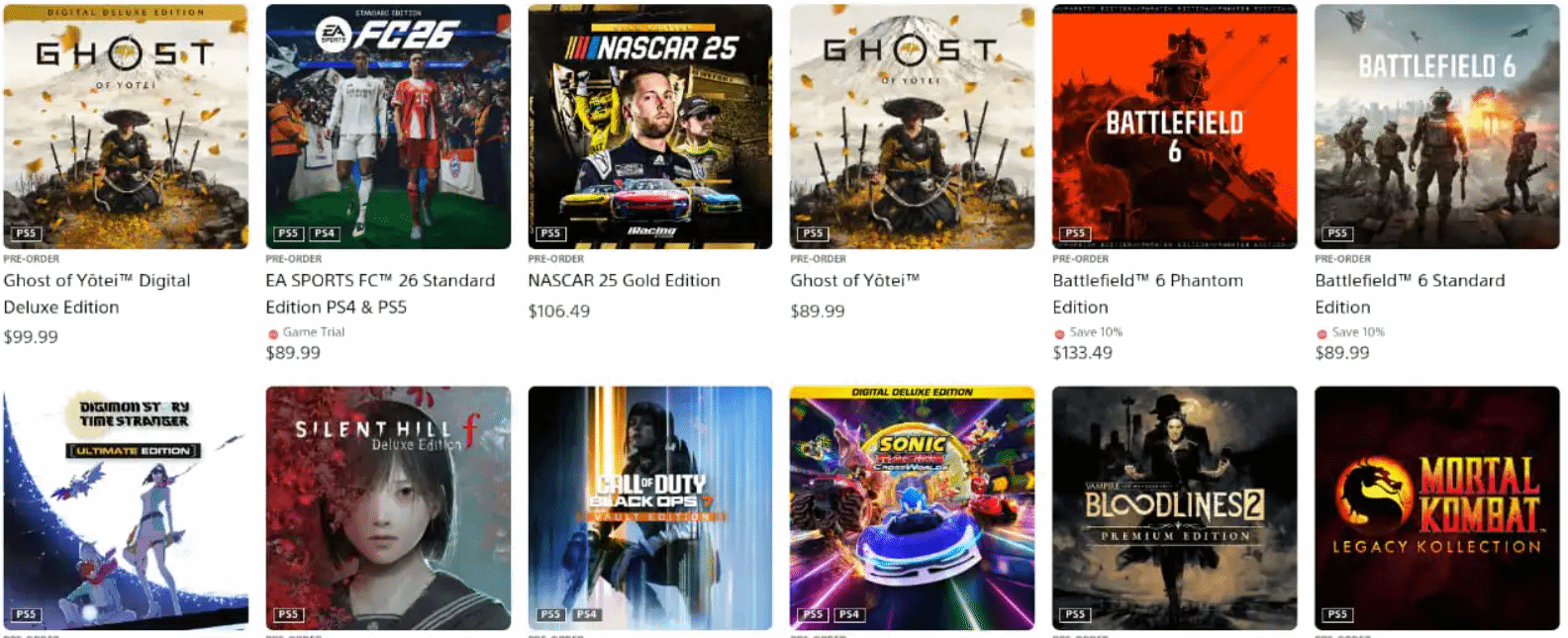The width and height of the screenshot is (1568, 638).
Task: Click the Battlefield 6 Phantom Edition title link
Action: point(1147,294)
